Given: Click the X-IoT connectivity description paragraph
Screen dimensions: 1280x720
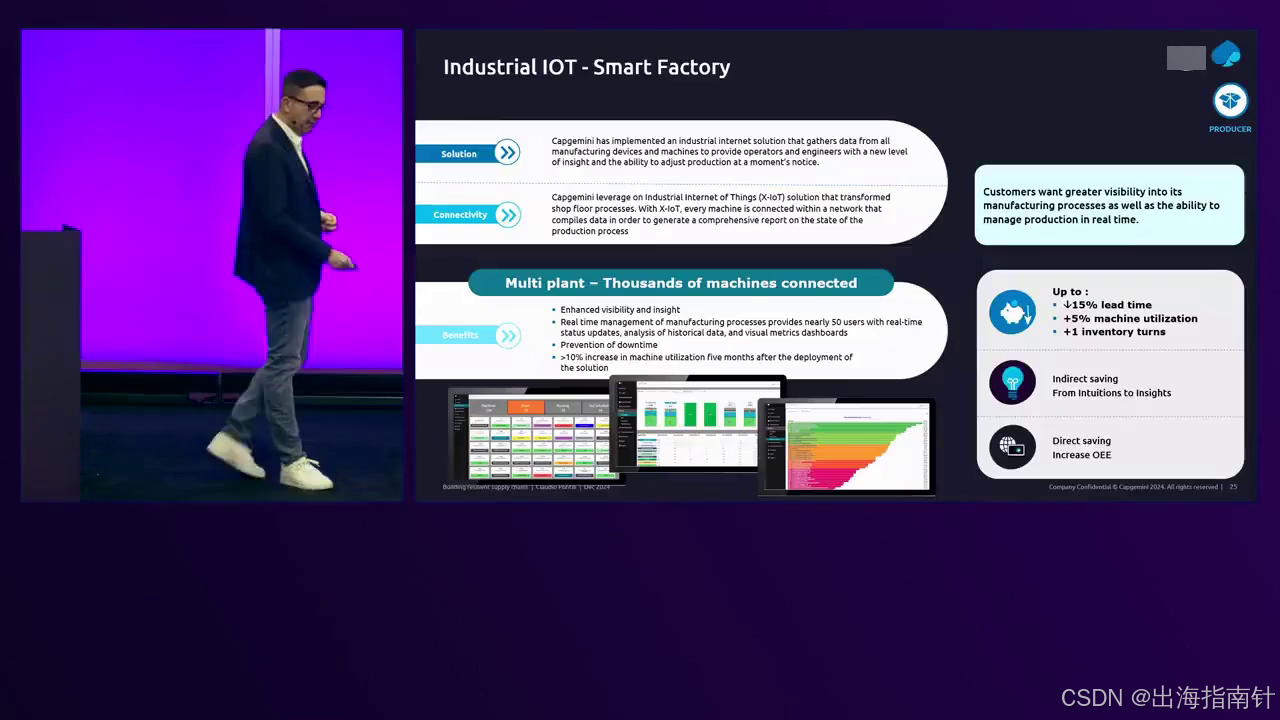Looking at the screenshot, I should point(721,214).
